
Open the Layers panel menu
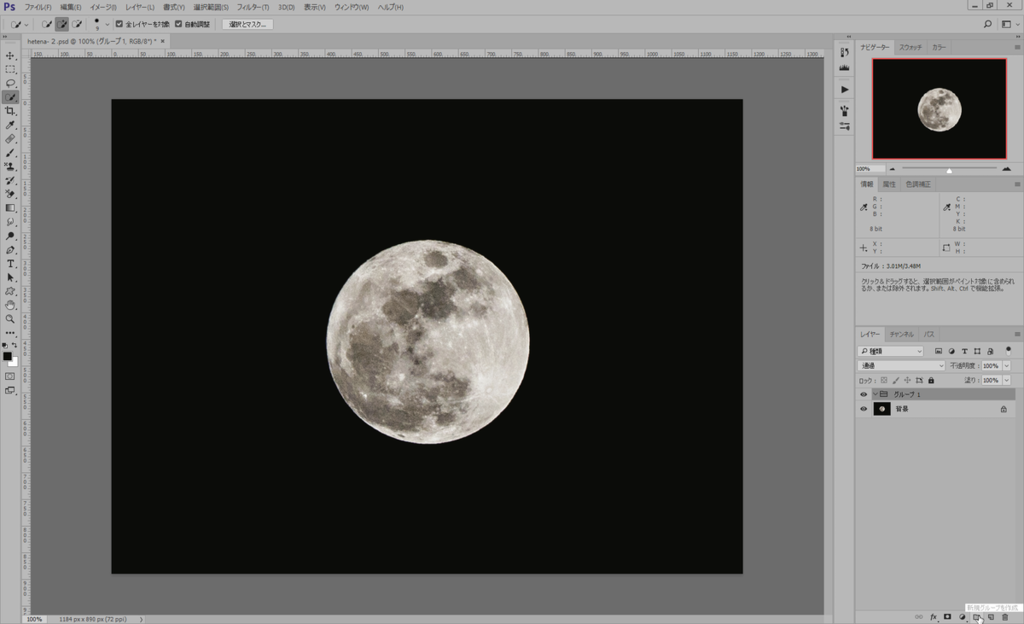(x=1017, y=334)
